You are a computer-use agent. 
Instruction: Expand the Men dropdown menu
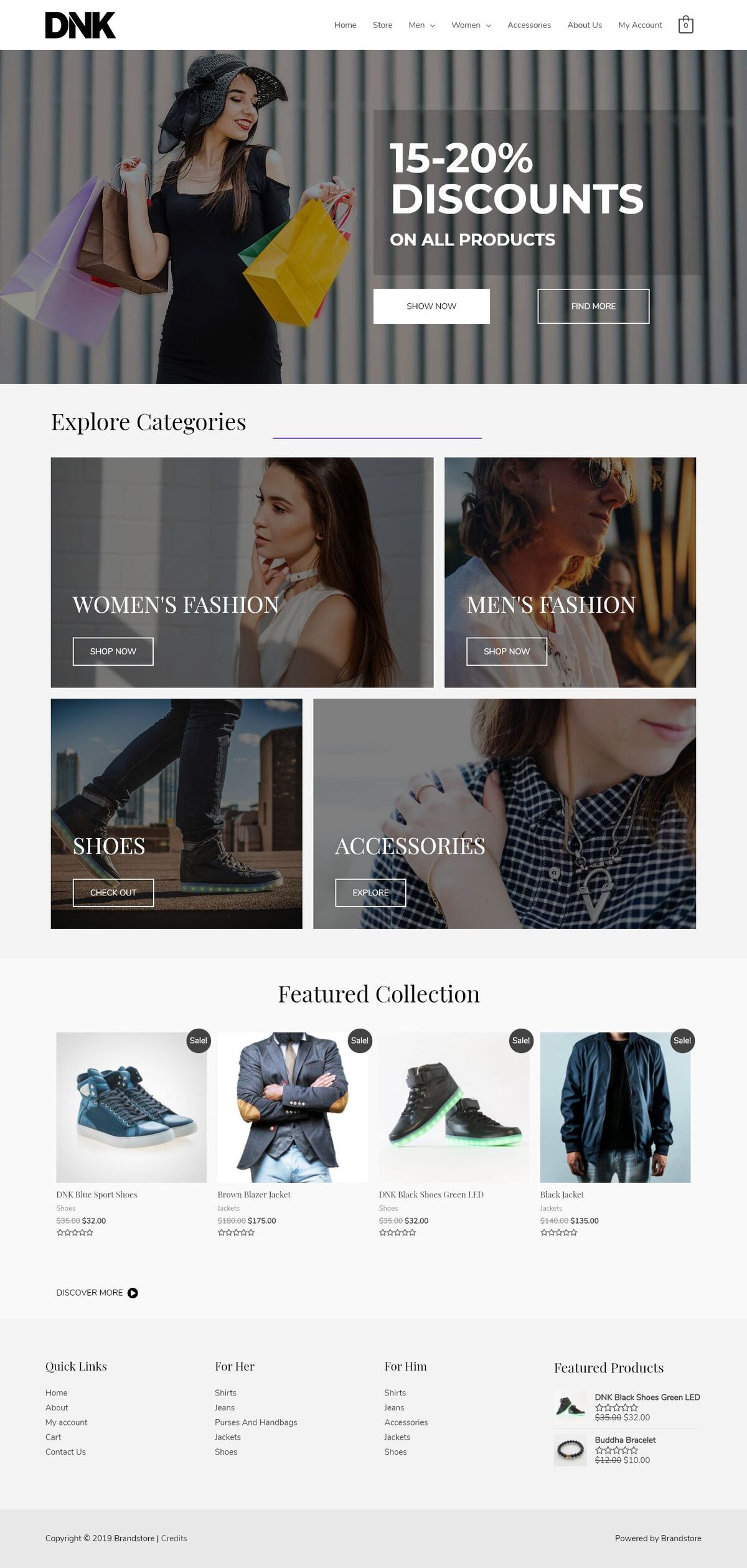[x=421, y=25]
